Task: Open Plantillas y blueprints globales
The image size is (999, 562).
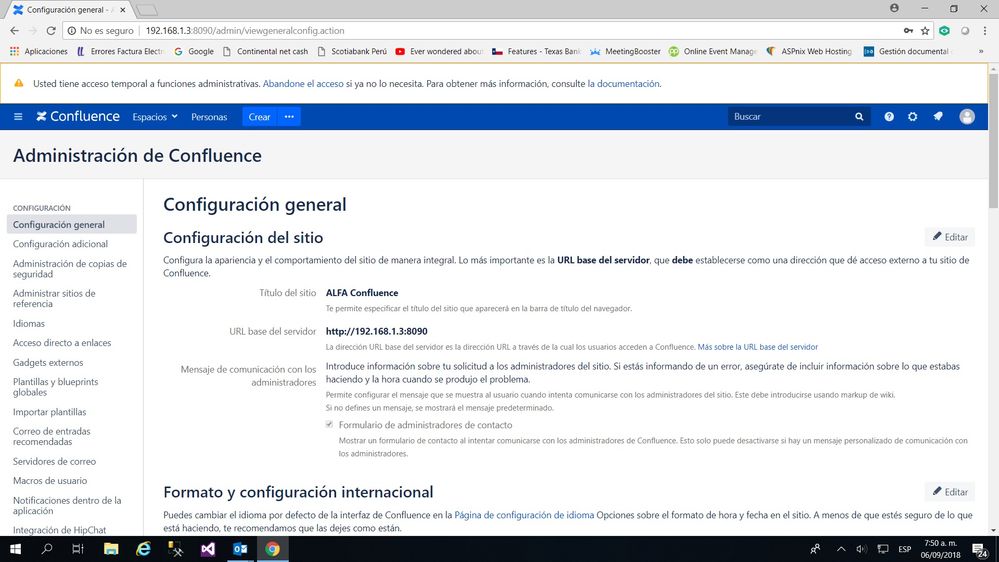Action: (x=55, y=387)
